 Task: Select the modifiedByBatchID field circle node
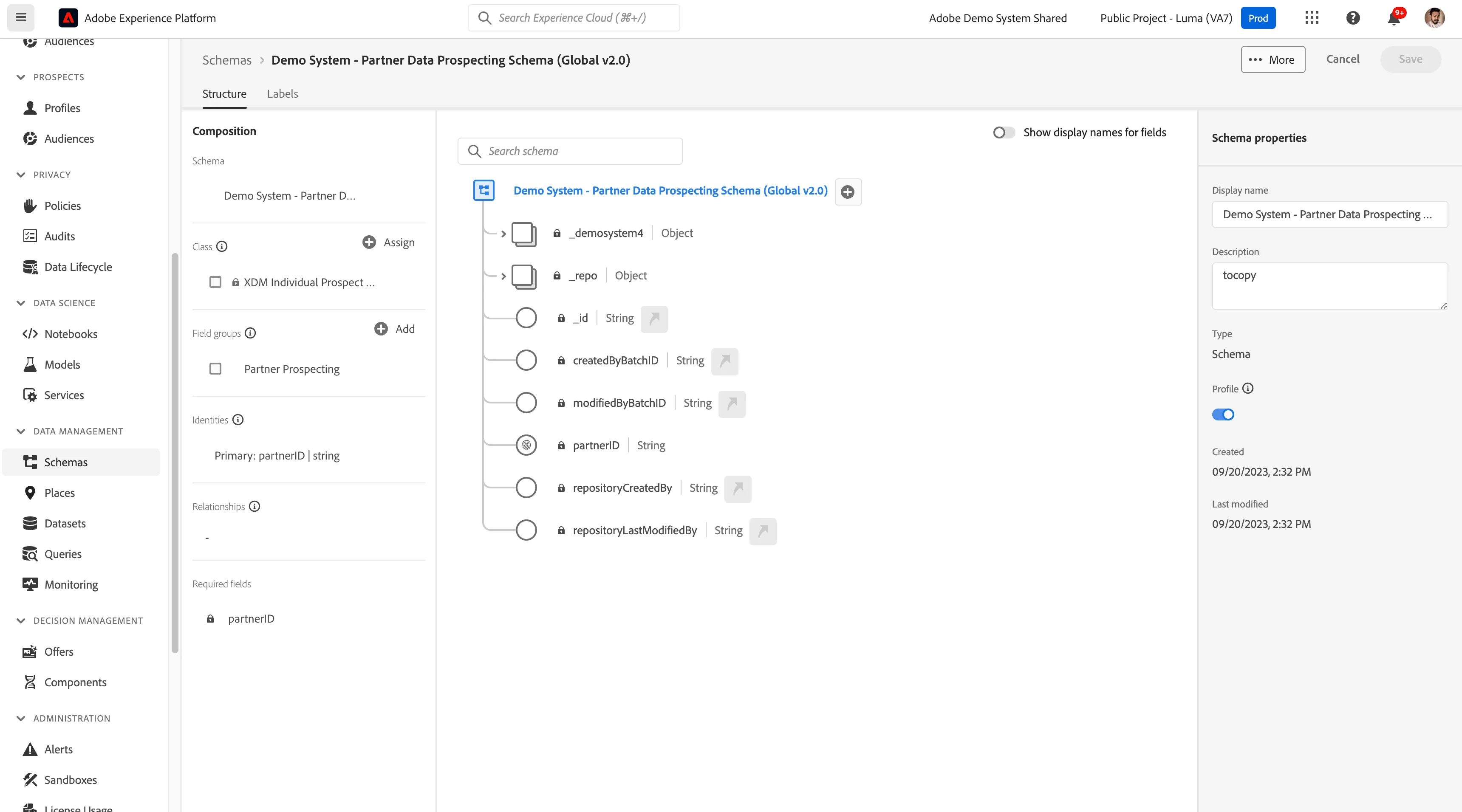point(526,403)
